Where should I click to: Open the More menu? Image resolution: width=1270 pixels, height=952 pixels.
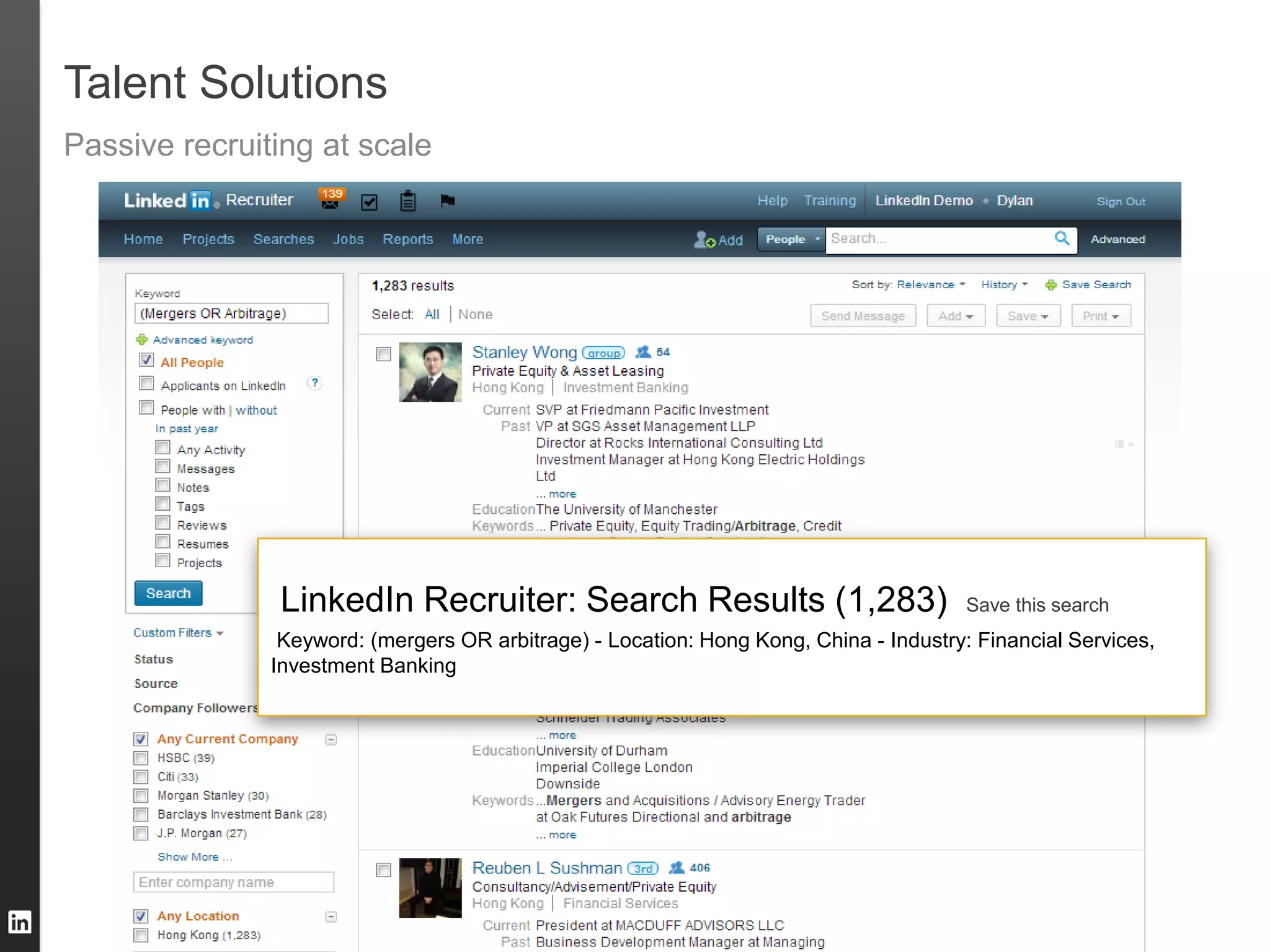coord(468,239)
